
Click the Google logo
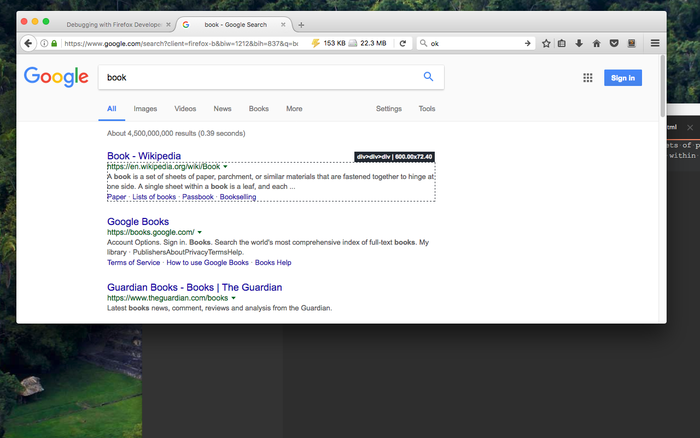coord(56,77)
